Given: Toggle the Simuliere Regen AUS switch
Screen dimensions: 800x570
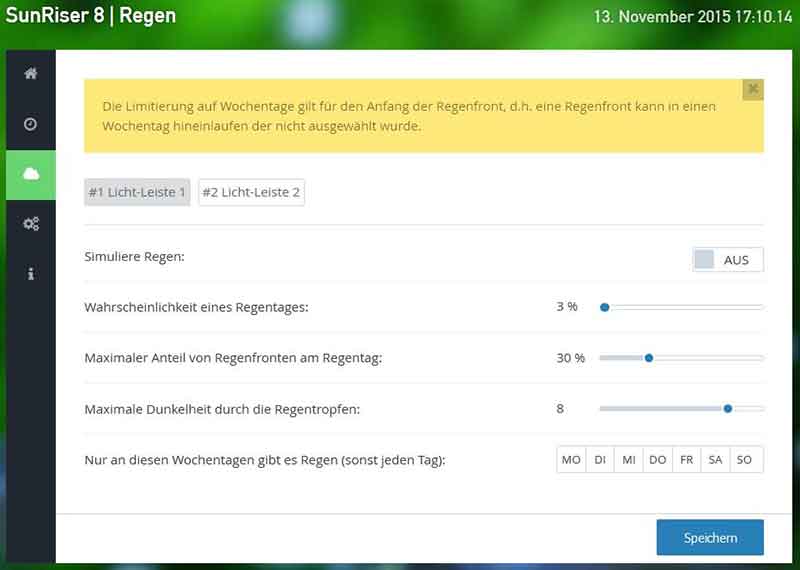Looking at the screenshot, I should (x=728, y=260).
